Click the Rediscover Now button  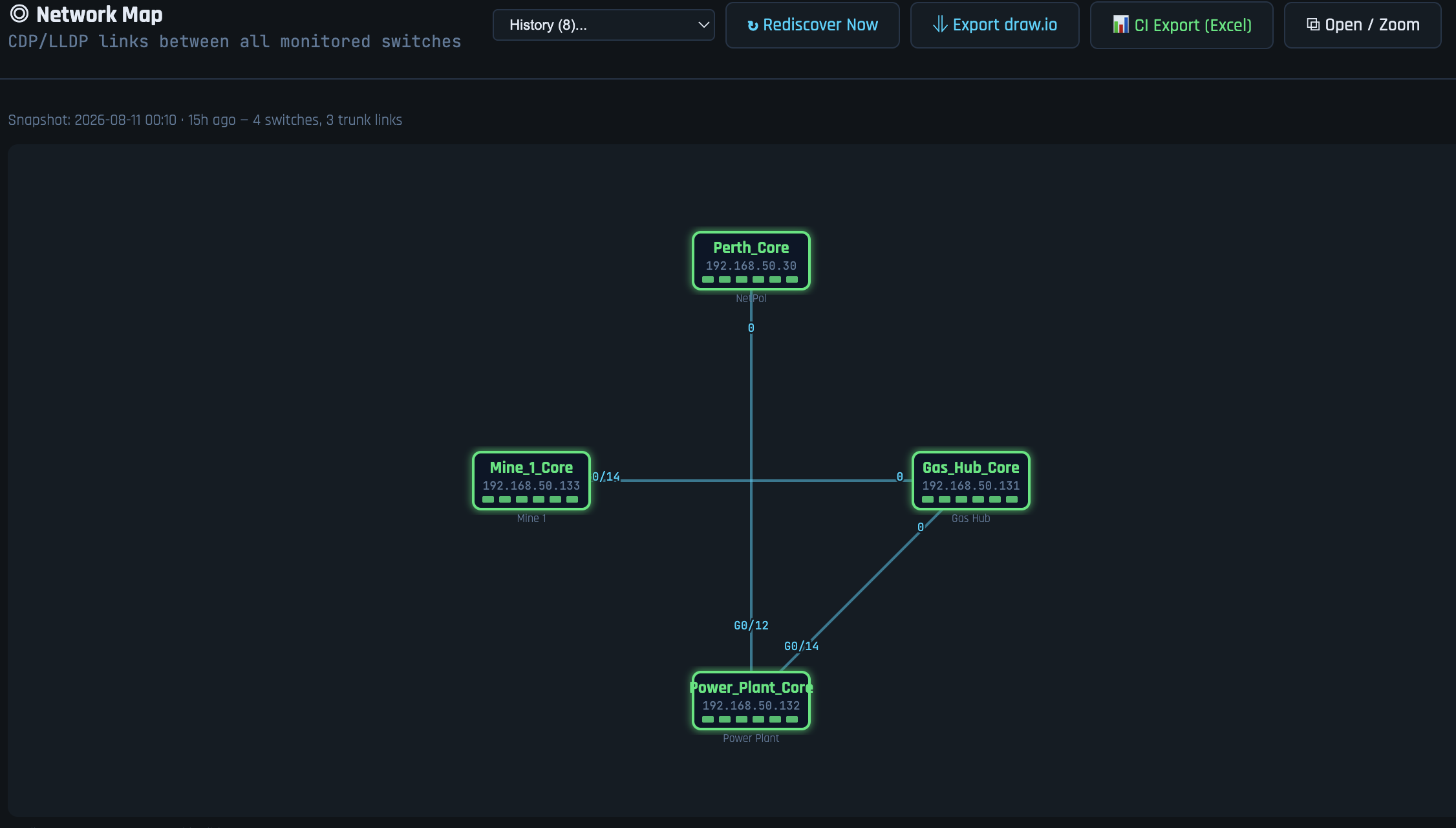point(812,25)
